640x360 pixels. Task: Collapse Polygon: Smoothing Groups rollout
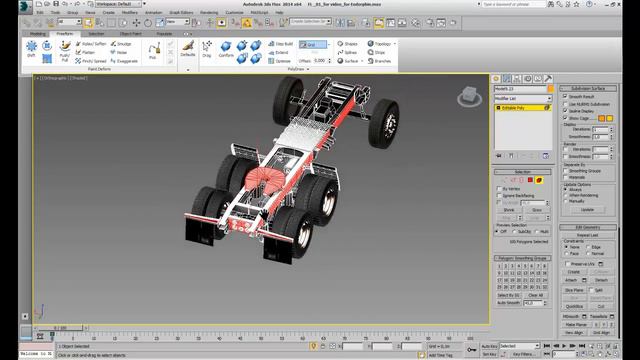click(523, 258)
